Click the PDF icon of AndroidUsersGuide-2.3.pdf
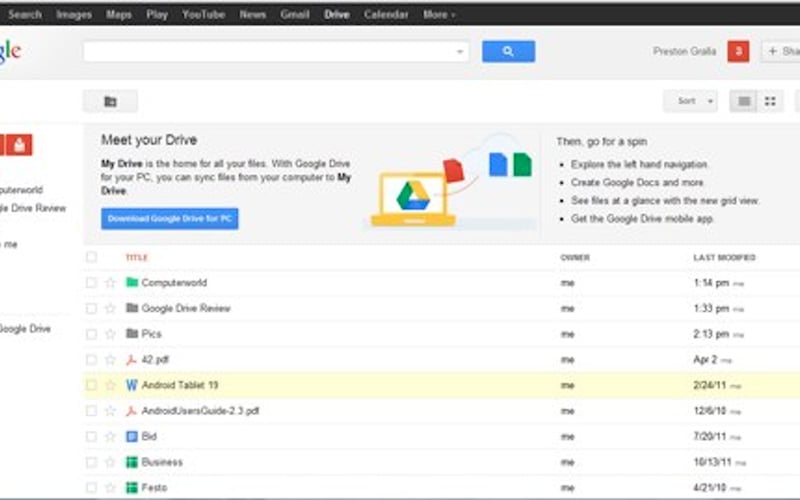The image size is (800, 500). click(131, 411)
